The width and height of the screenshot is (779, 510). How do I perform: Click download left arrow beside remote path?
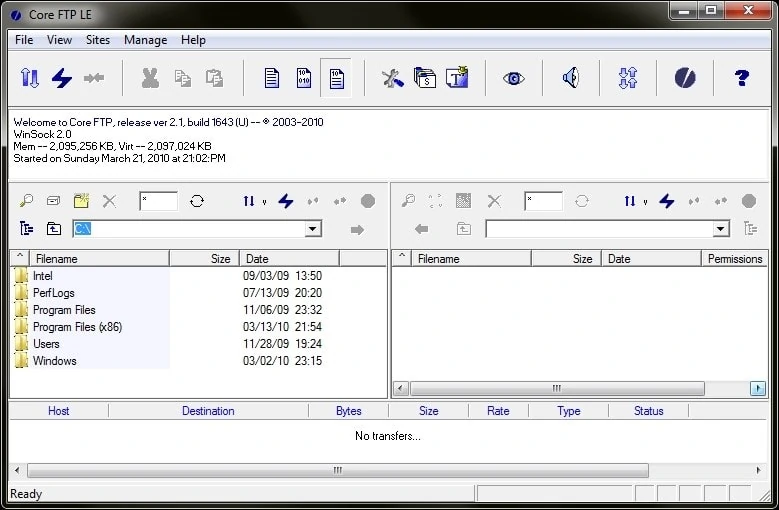point(421,229)
